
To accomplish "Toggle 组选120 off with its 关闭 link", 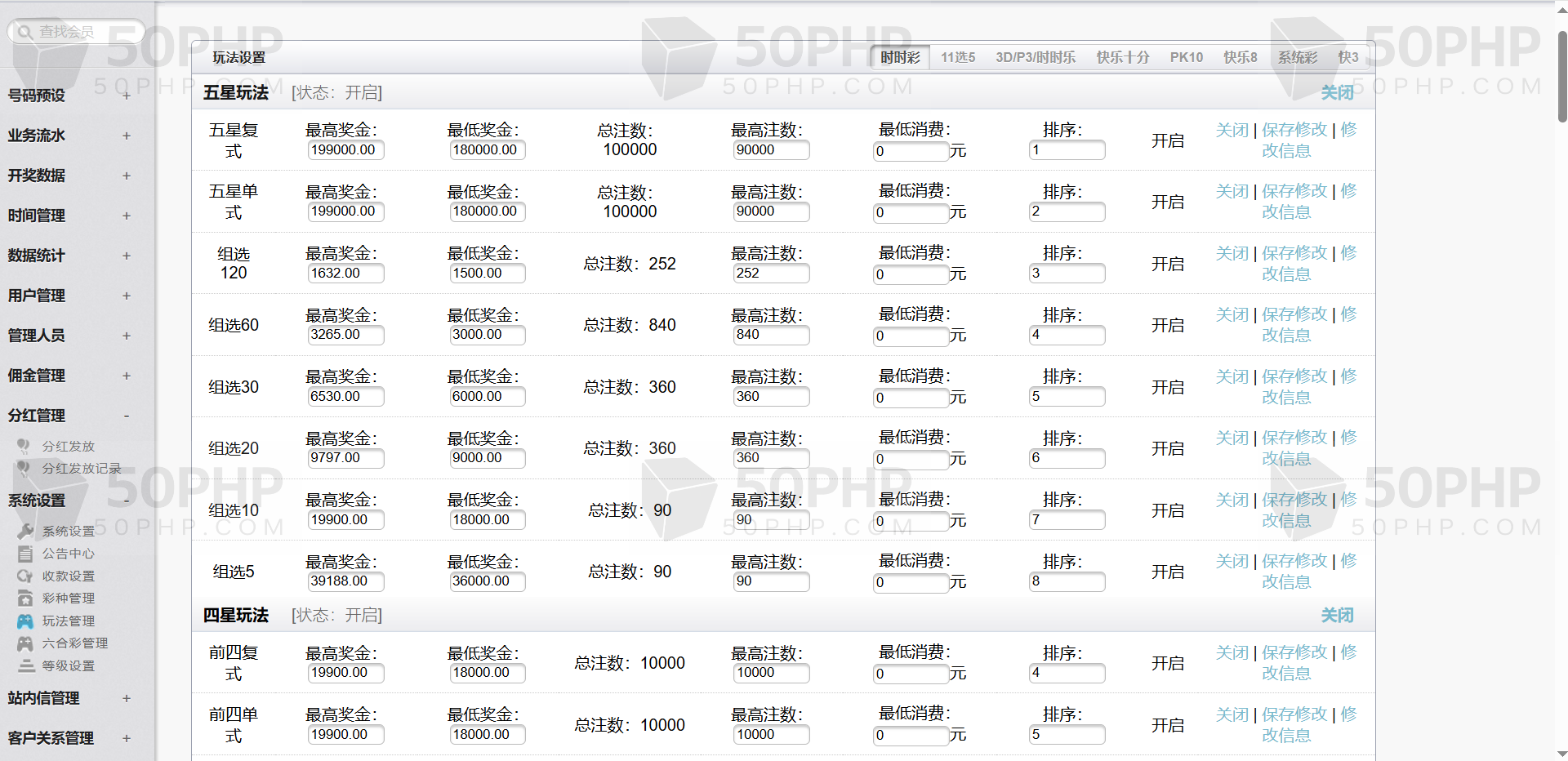I will click(x=1232, y=254).
